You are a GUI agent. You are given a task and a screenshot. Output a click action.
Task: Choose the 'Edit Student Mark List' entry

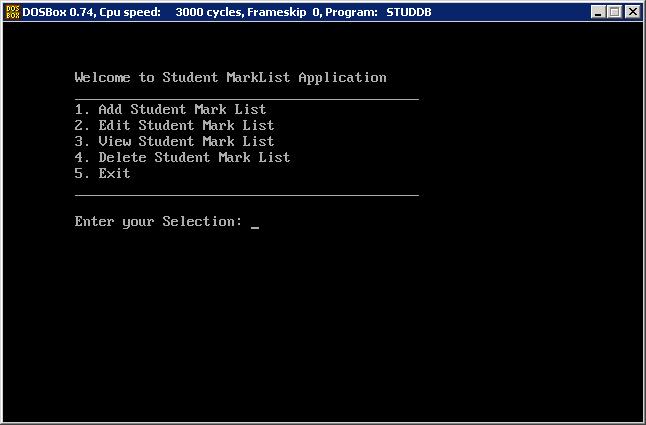(174, 125)
